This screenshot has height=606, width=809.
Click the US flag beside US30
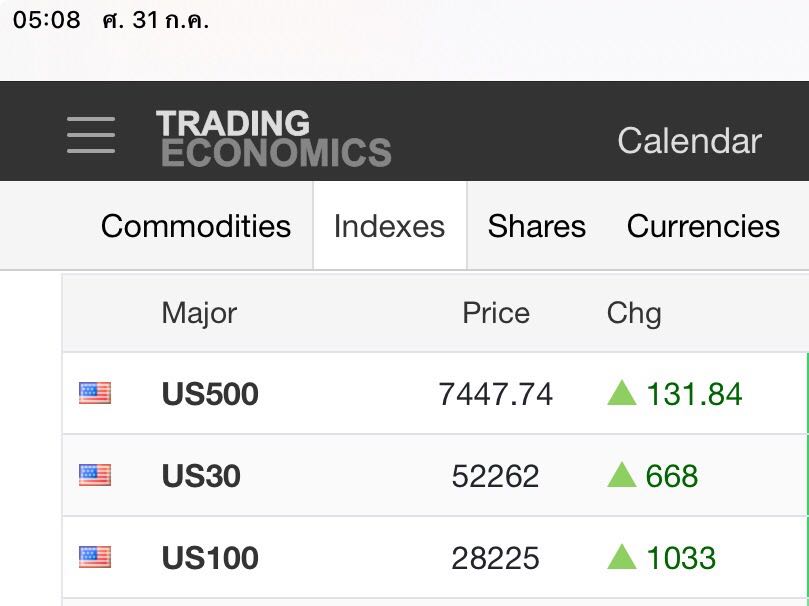pos(95,475)
